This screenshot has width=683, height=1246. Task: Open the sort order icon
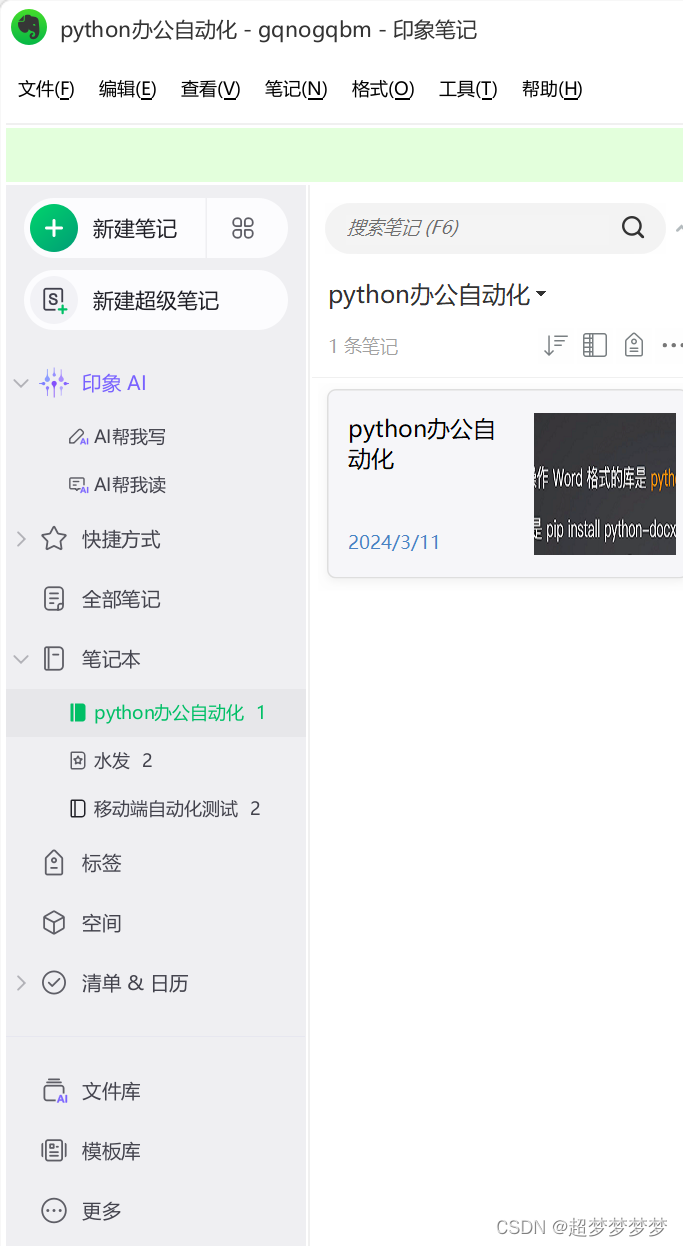pyautogui.click(x=555, y=346)
